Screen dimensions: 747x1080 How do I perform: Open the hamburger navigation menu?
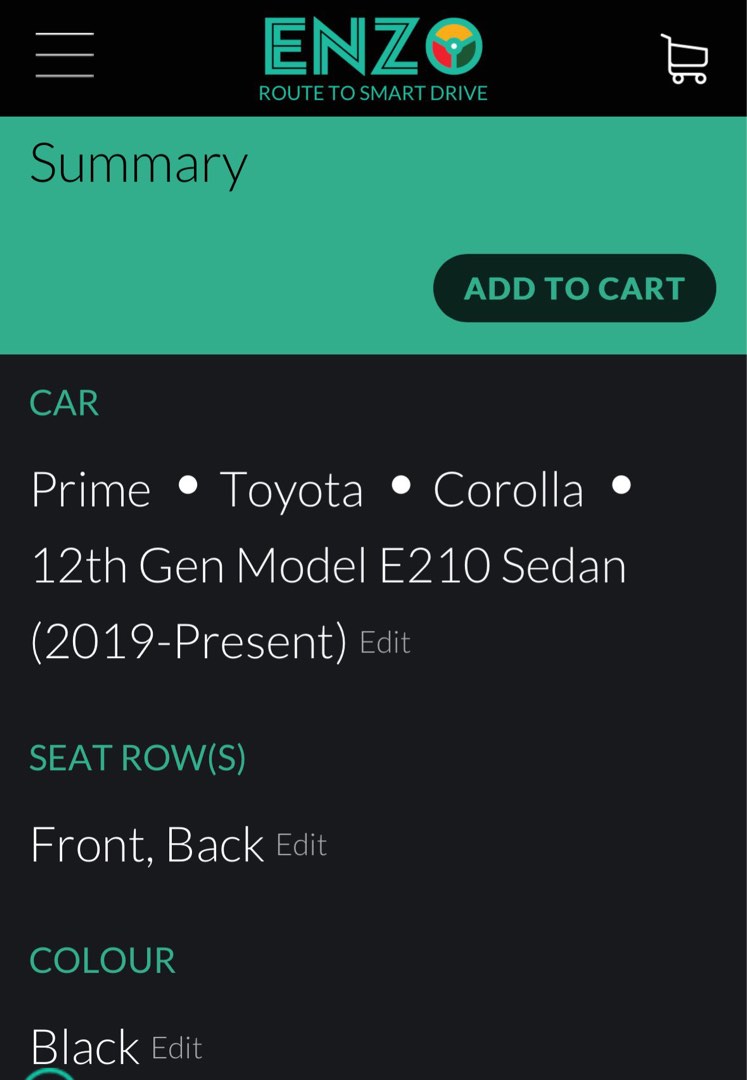pos(65,55)
